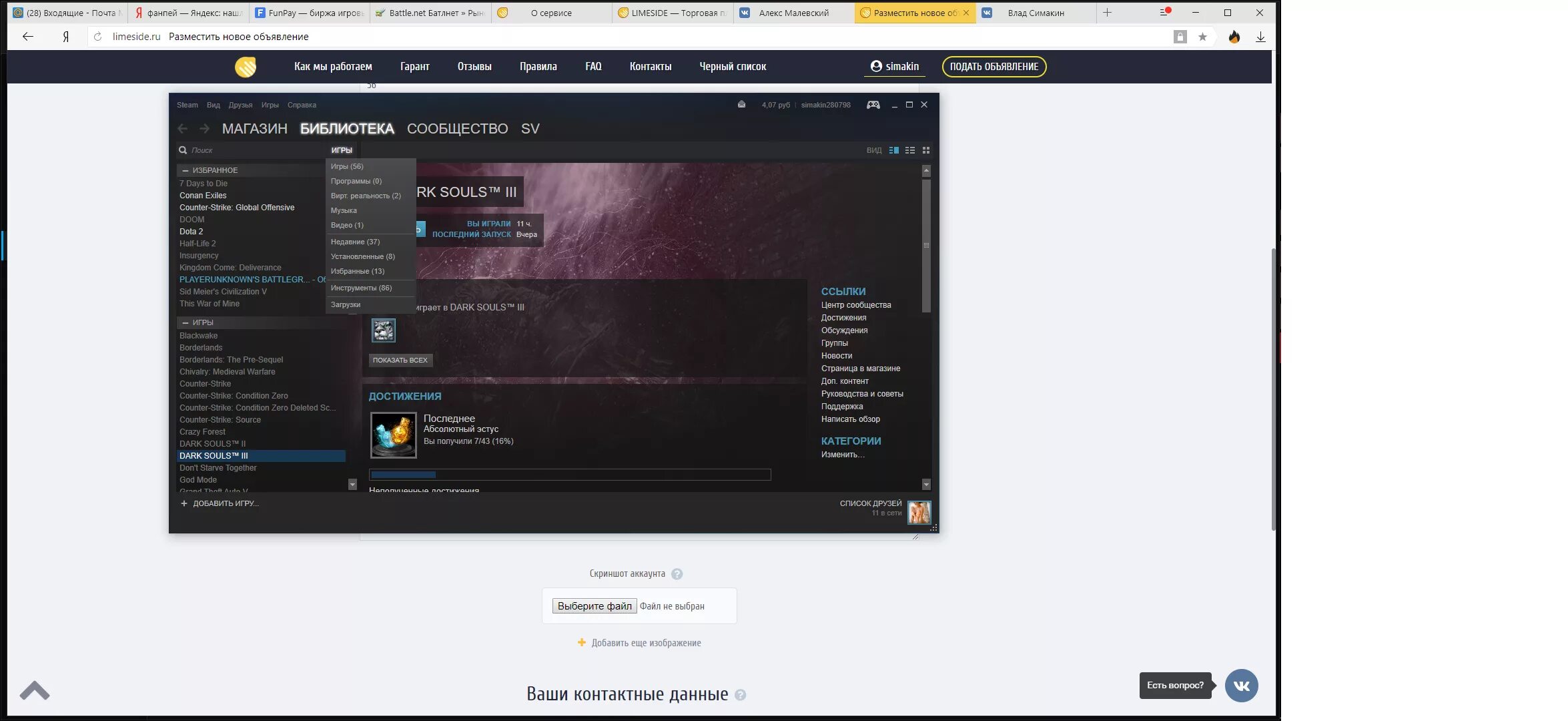
Task: Click Steam content scroll up arrow
Action: (926, 171)
